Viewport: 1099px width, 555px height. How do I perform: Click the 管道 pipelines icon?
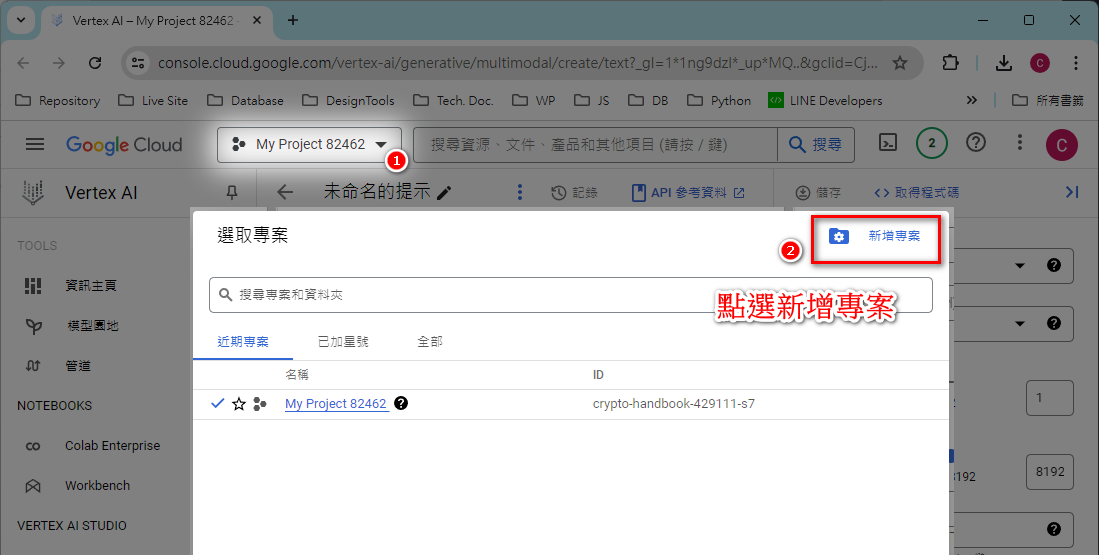tap(33, 366)
